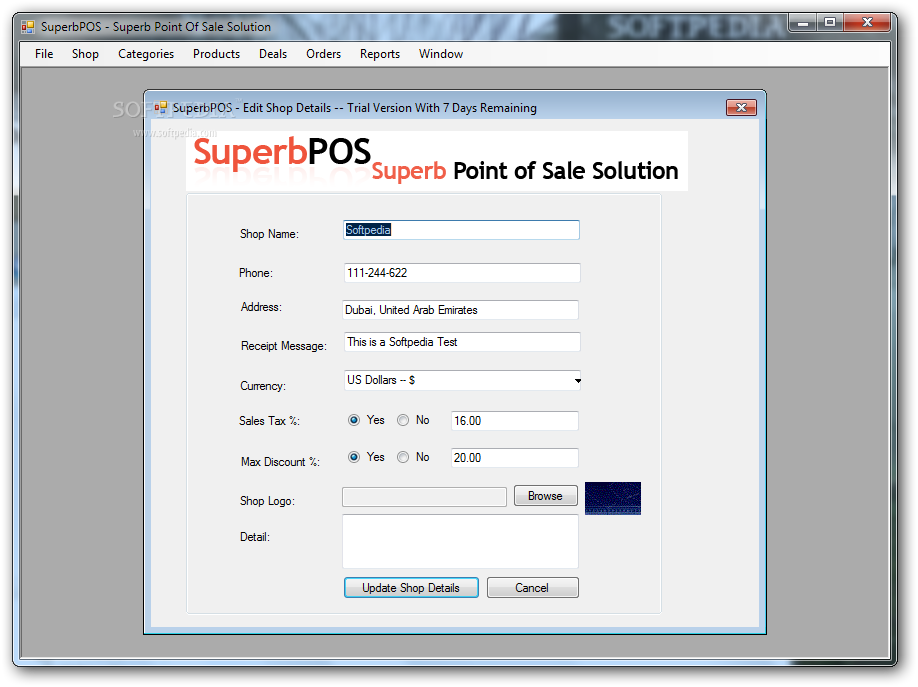
Task: Click the Shop Logo path field
Action: click(424, 497)
